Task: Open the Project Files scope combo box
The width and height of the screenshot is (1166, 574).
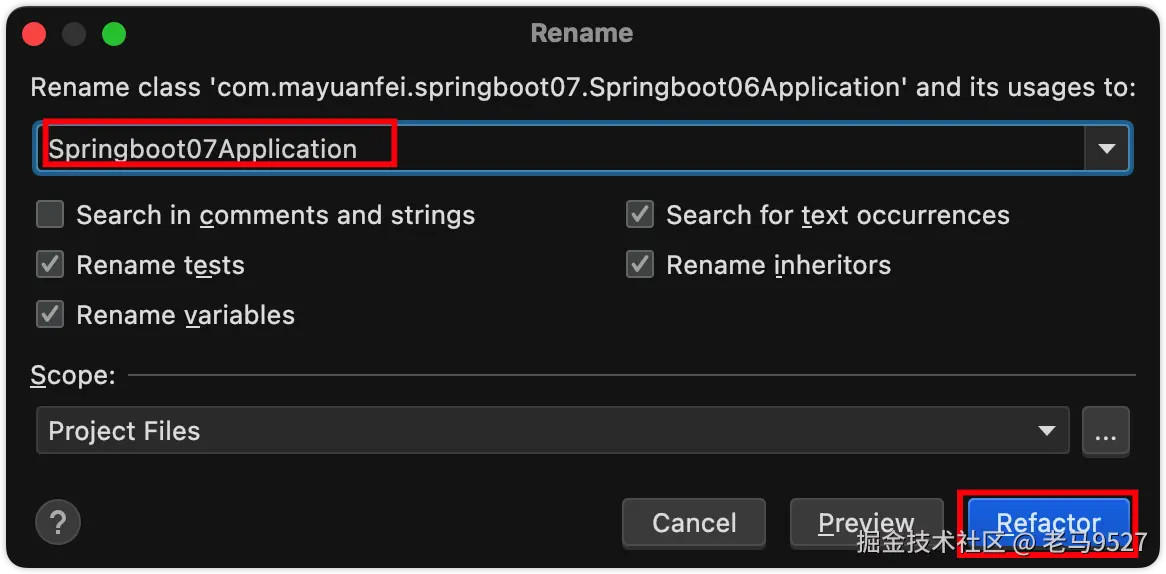Action: [540, 431]
